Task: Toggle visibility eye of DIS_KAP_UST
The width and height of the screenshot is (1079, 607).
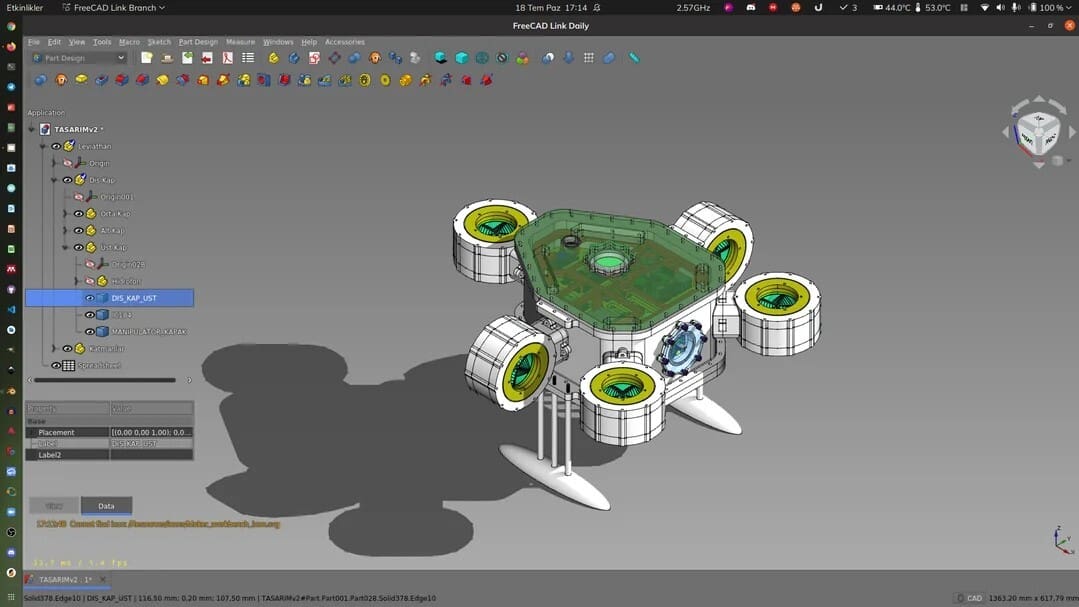Action: [90, 298]
